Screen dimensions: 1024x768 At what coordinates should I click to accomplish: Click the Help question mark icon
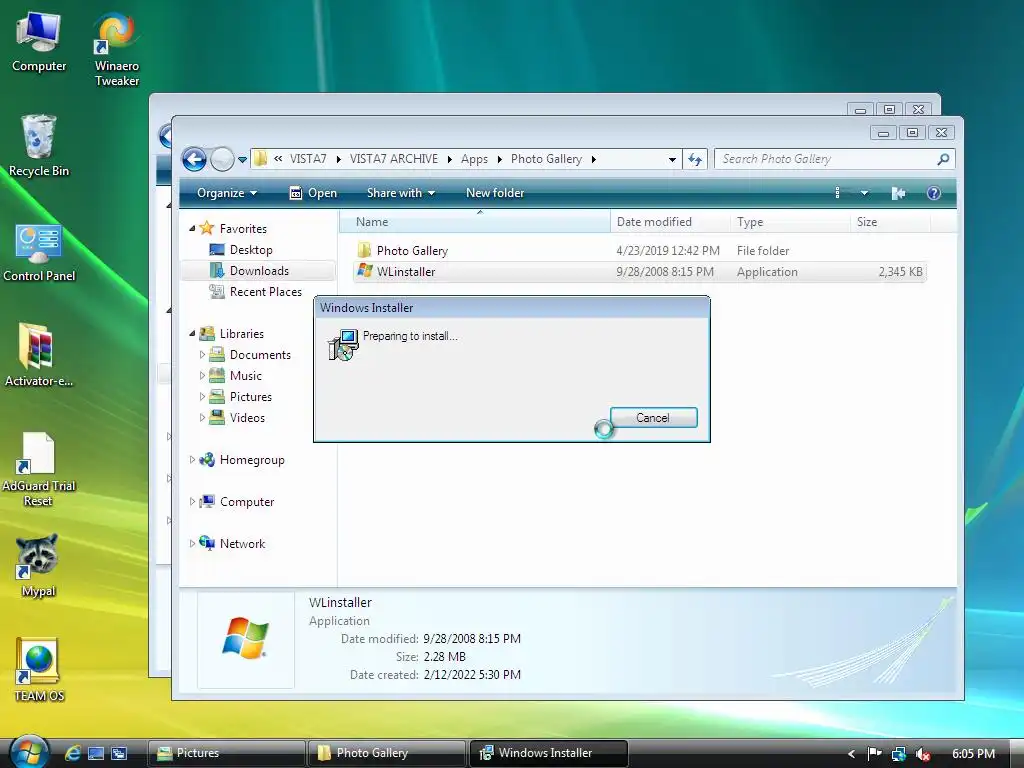coord(934,193)
